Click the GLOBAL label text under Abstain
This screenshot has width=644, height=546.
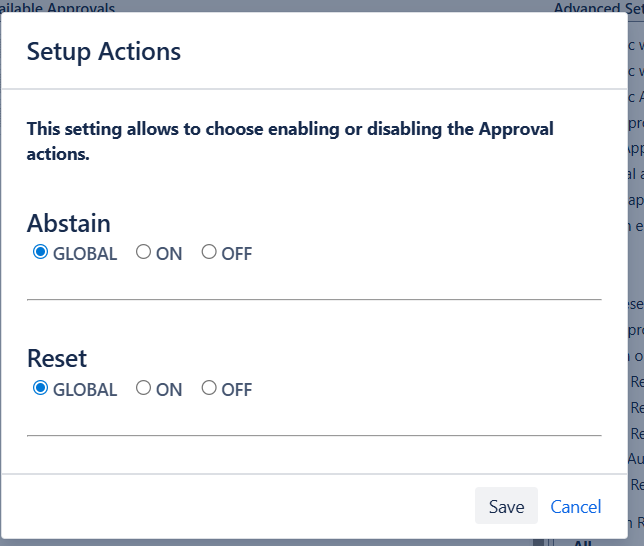point(85,254)
